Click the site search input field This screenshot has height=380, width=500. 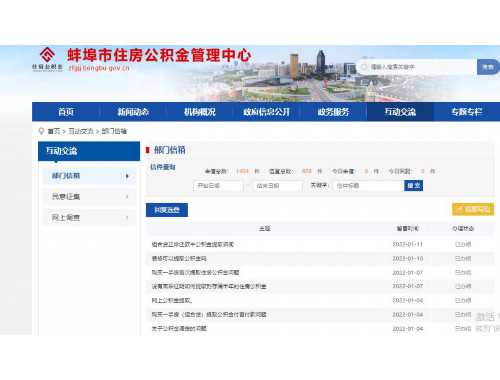coord(417,67)
